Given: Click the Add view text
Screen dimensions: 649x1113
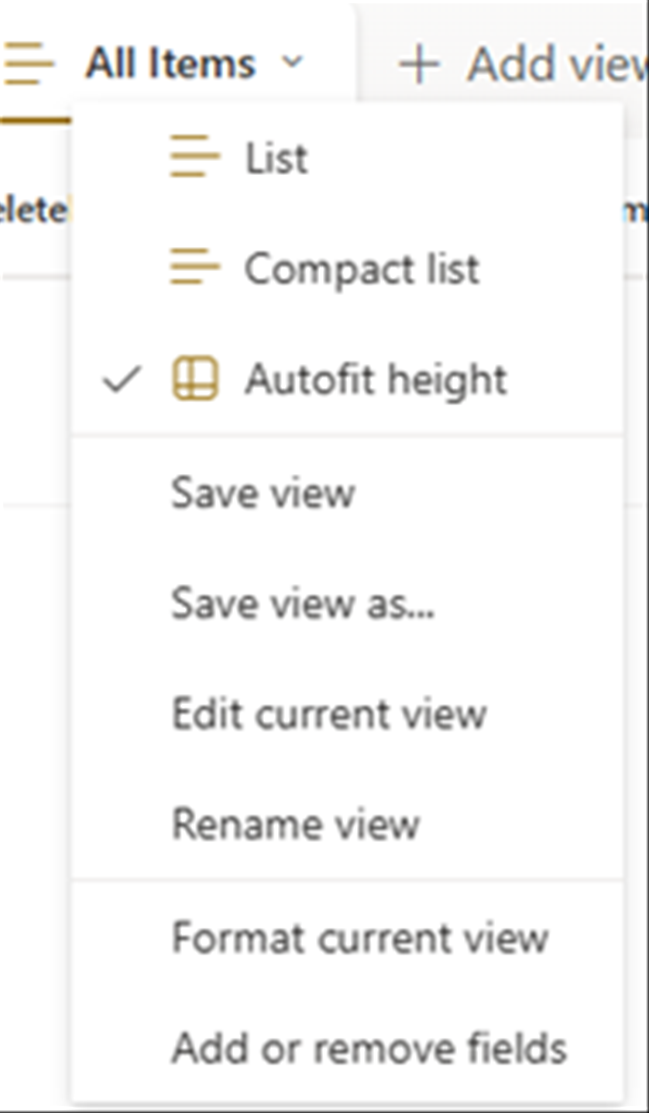Looking at the screenshot, I should [557, 64].
